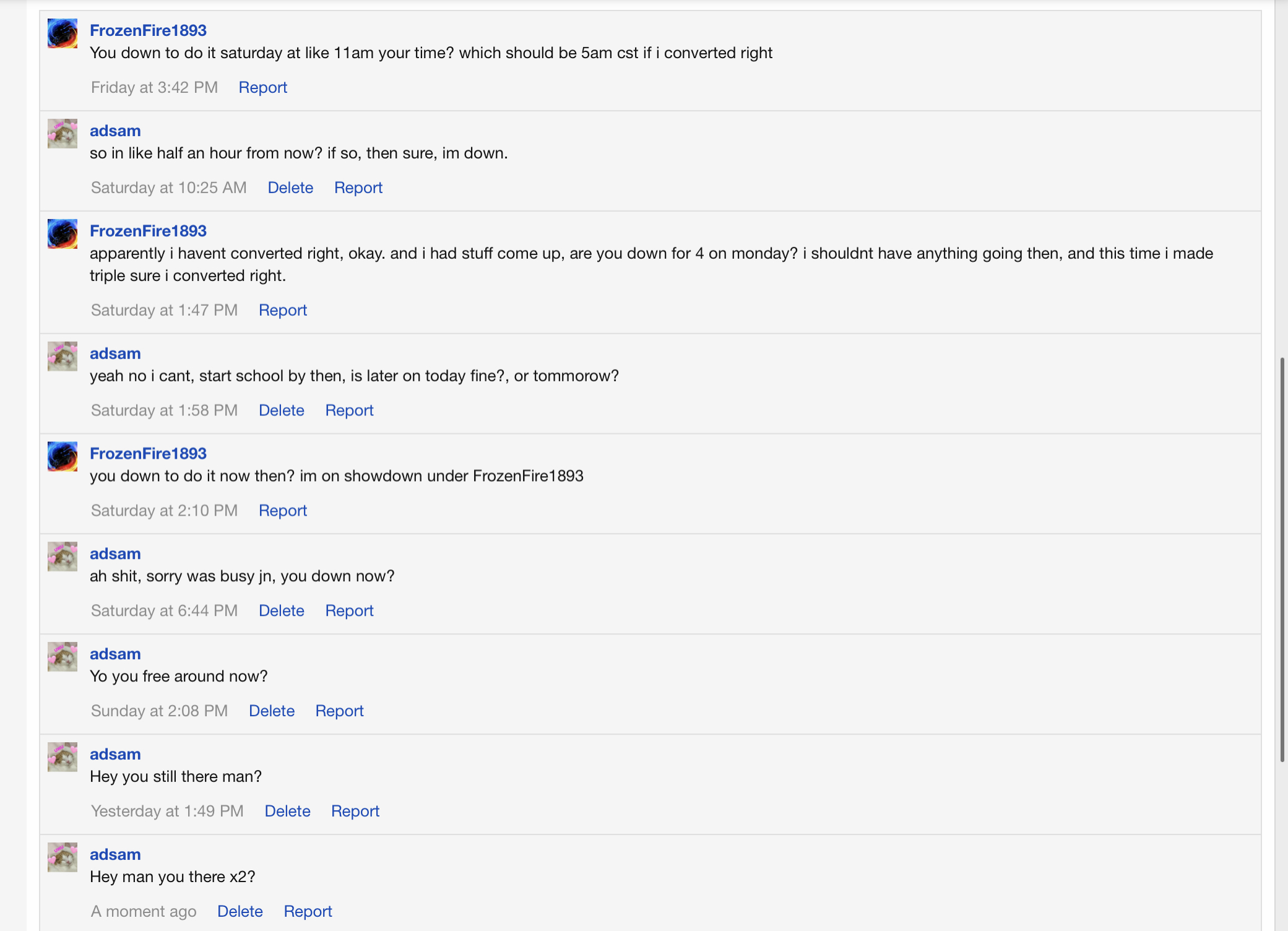Click FrozenFire1893's avatar on the showdown message

pos(63,457)
